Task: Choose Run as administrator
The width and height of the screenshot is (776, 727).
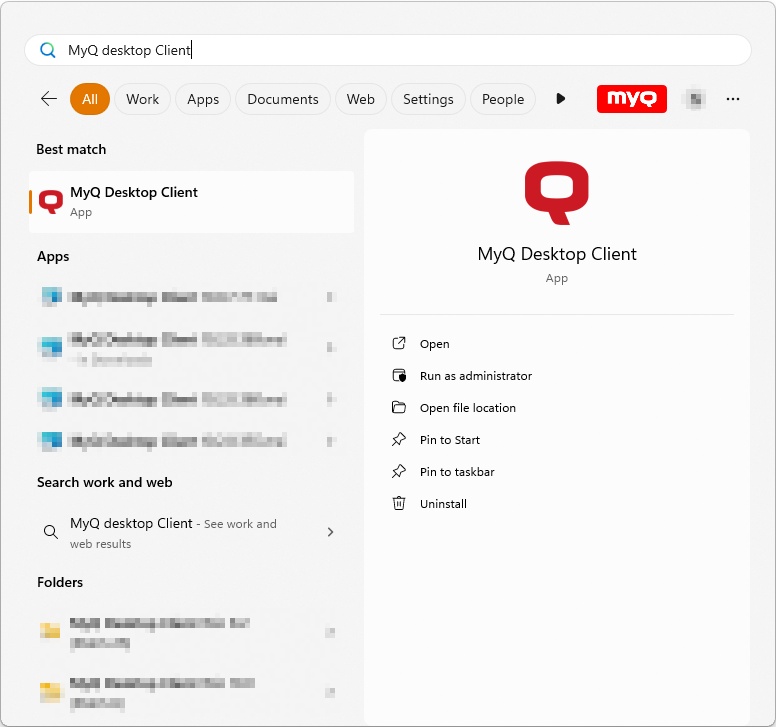Action: click(x=476, y=376)
